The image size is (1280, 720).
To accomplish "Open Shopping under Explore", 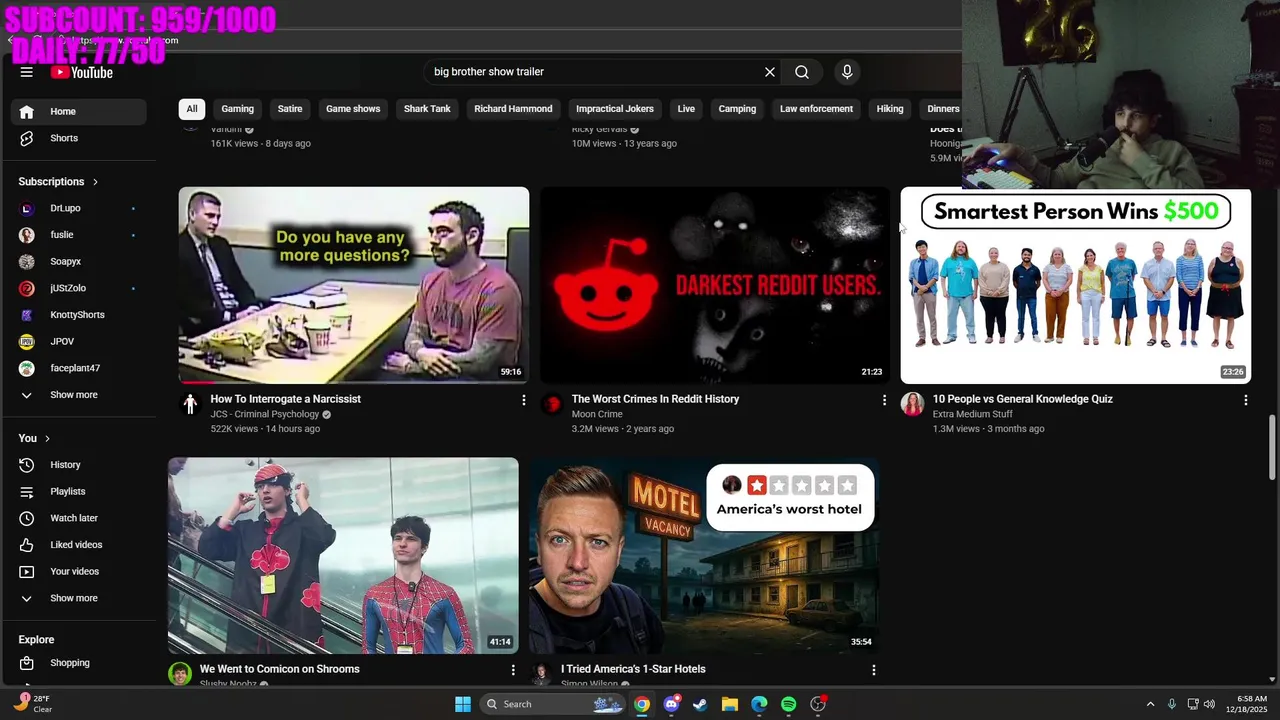I will tap(78, 663).
